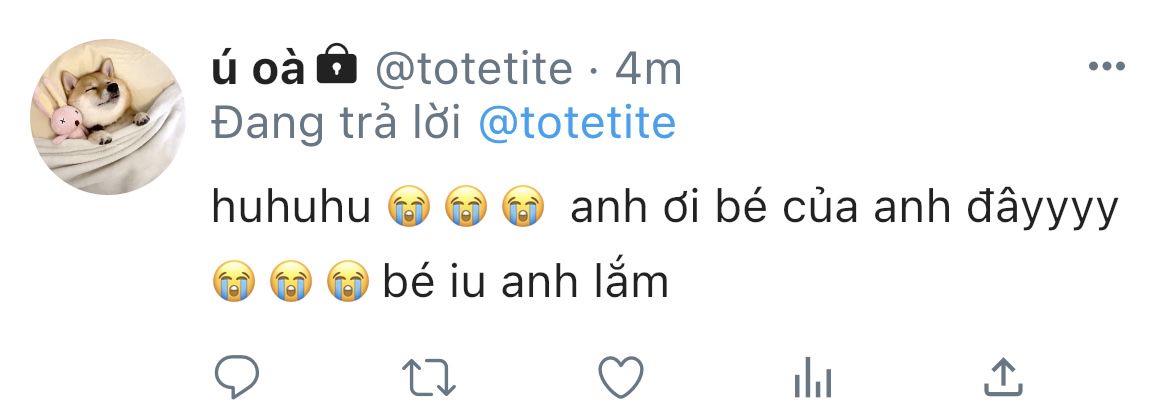Viewport: 1170px width, 418px height.
Task: Click the display name "ú oà"
Action: click(x=258, y=69)
